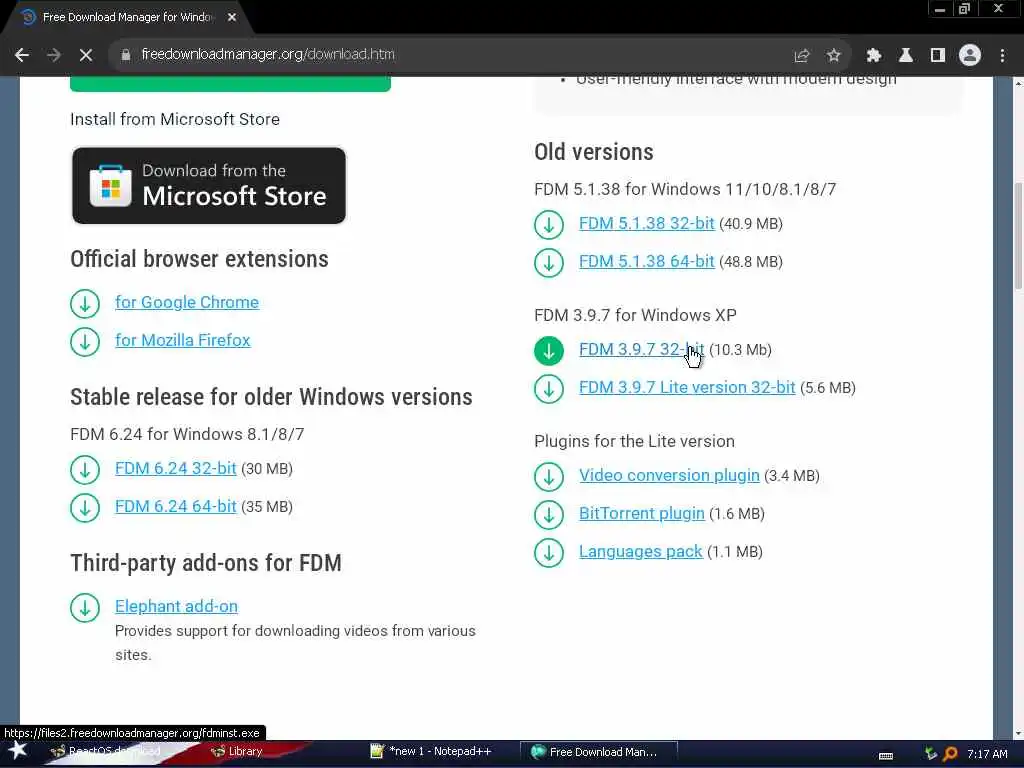This screenshot has width=1024, height=768.
Task: Click the download icon next to BitTorrent plugin
Action: pos(549,515)
